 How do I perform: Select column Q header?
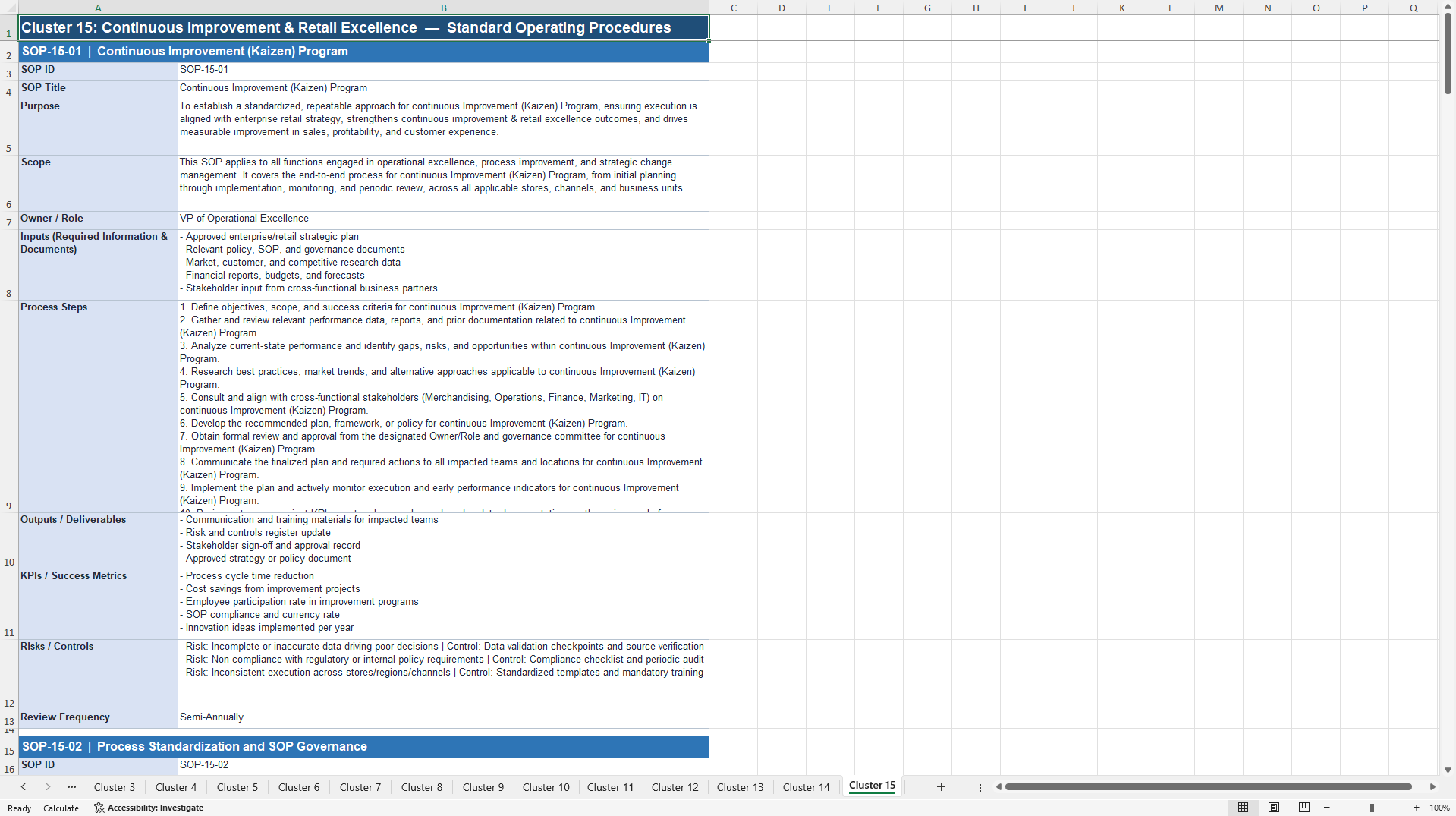[x=1413, y=8]
